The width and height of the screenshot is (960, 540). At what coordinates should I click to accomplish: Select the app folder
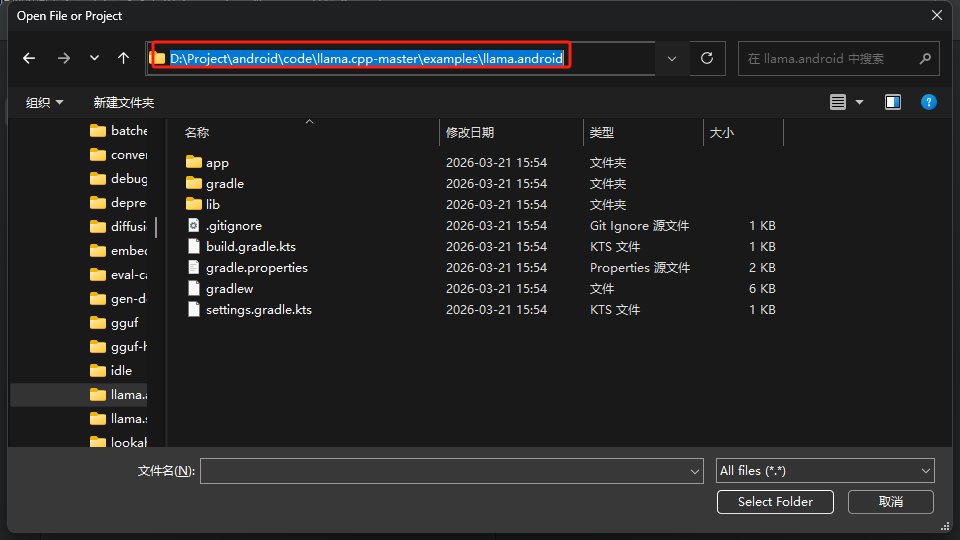click(x=217, y=163)
